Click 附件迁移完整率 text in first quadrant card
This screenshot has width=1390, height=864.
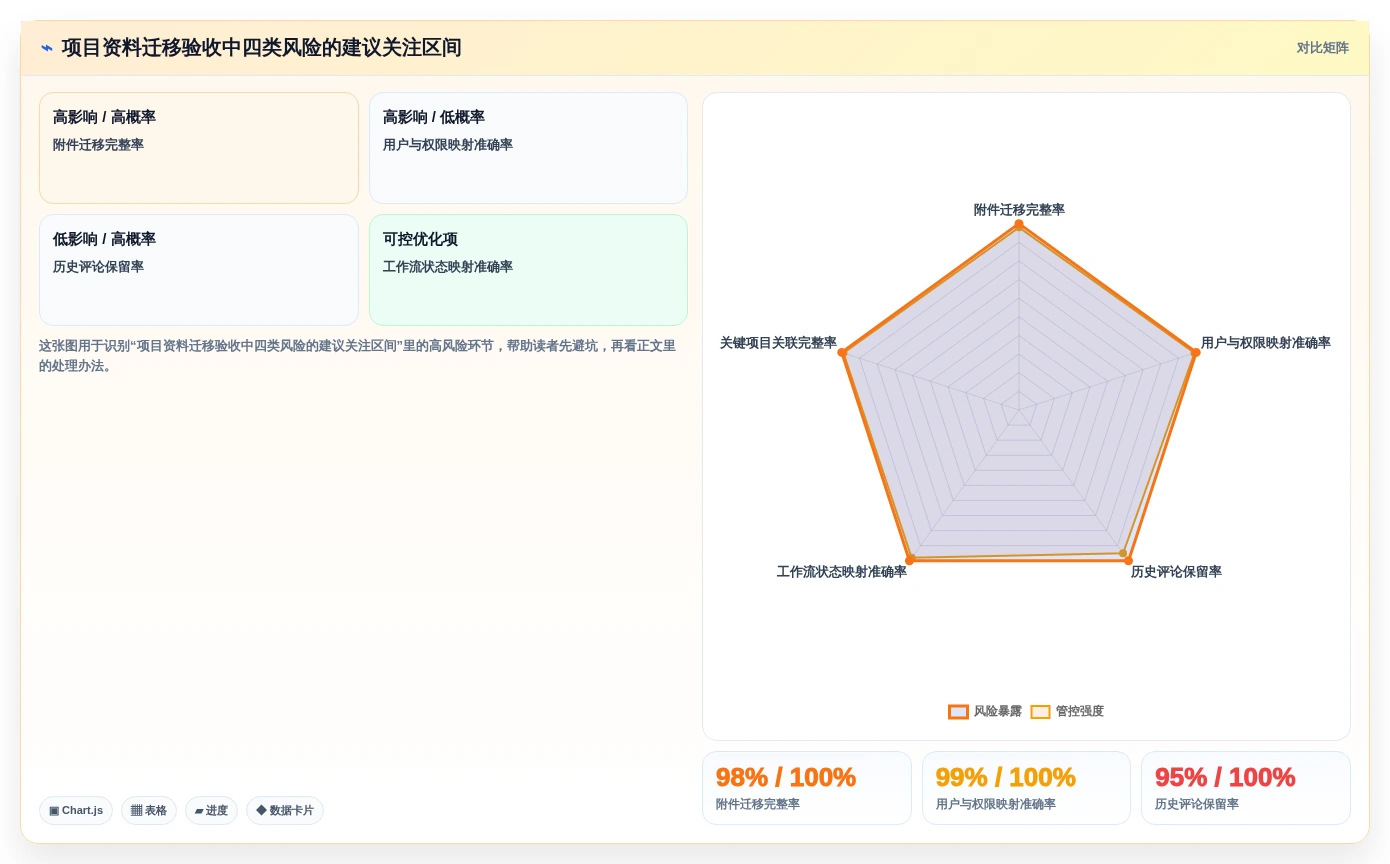click(98, 145)
